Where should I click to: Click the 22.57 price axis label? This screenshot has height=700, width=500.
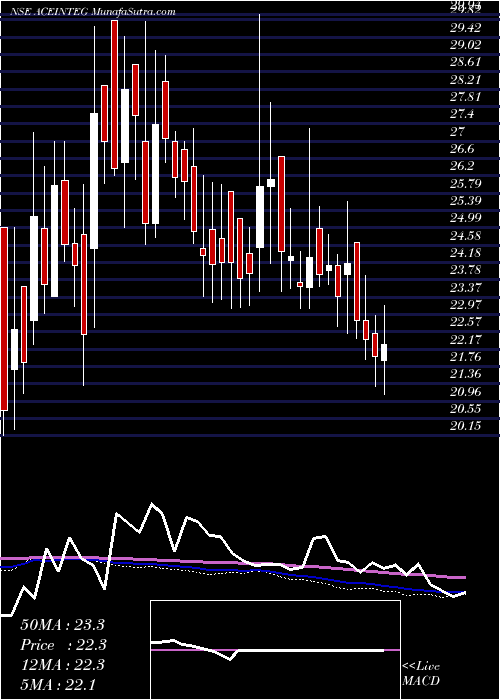(x=465, y=321)
